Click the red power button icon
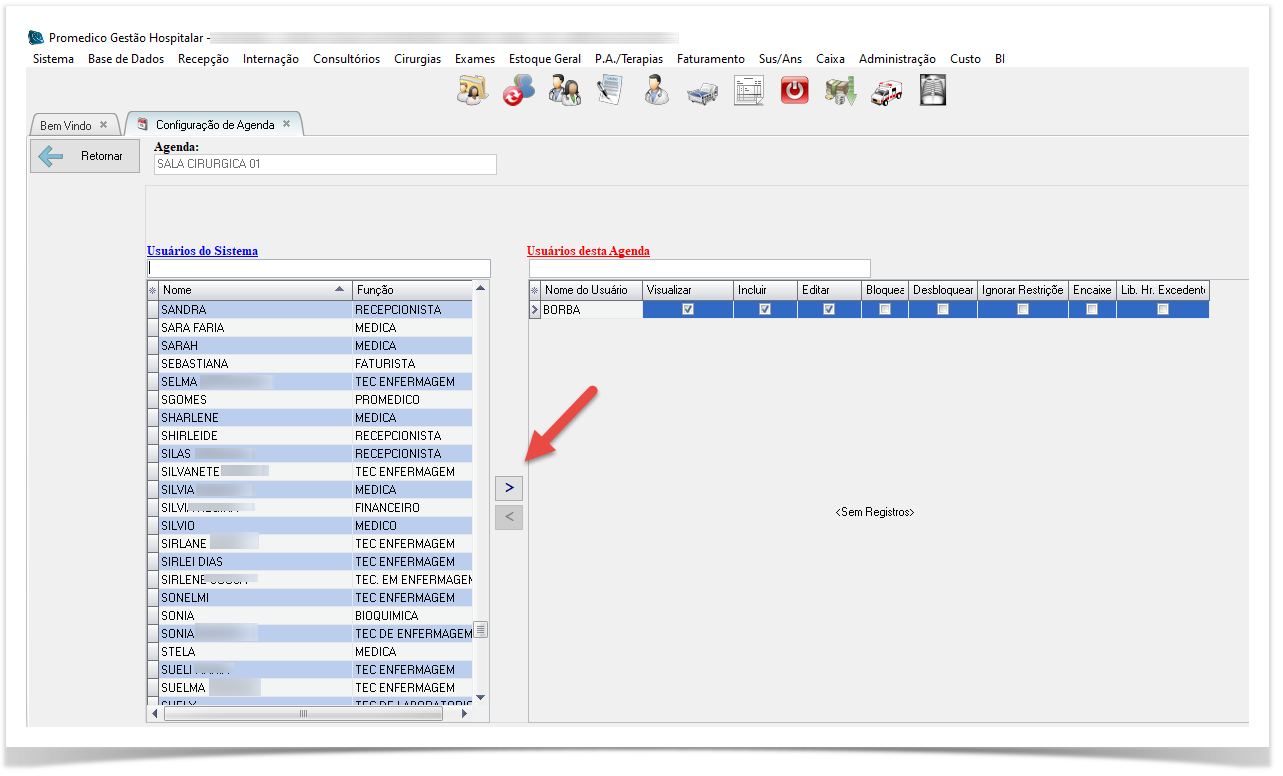 click(x=794, y=91)
